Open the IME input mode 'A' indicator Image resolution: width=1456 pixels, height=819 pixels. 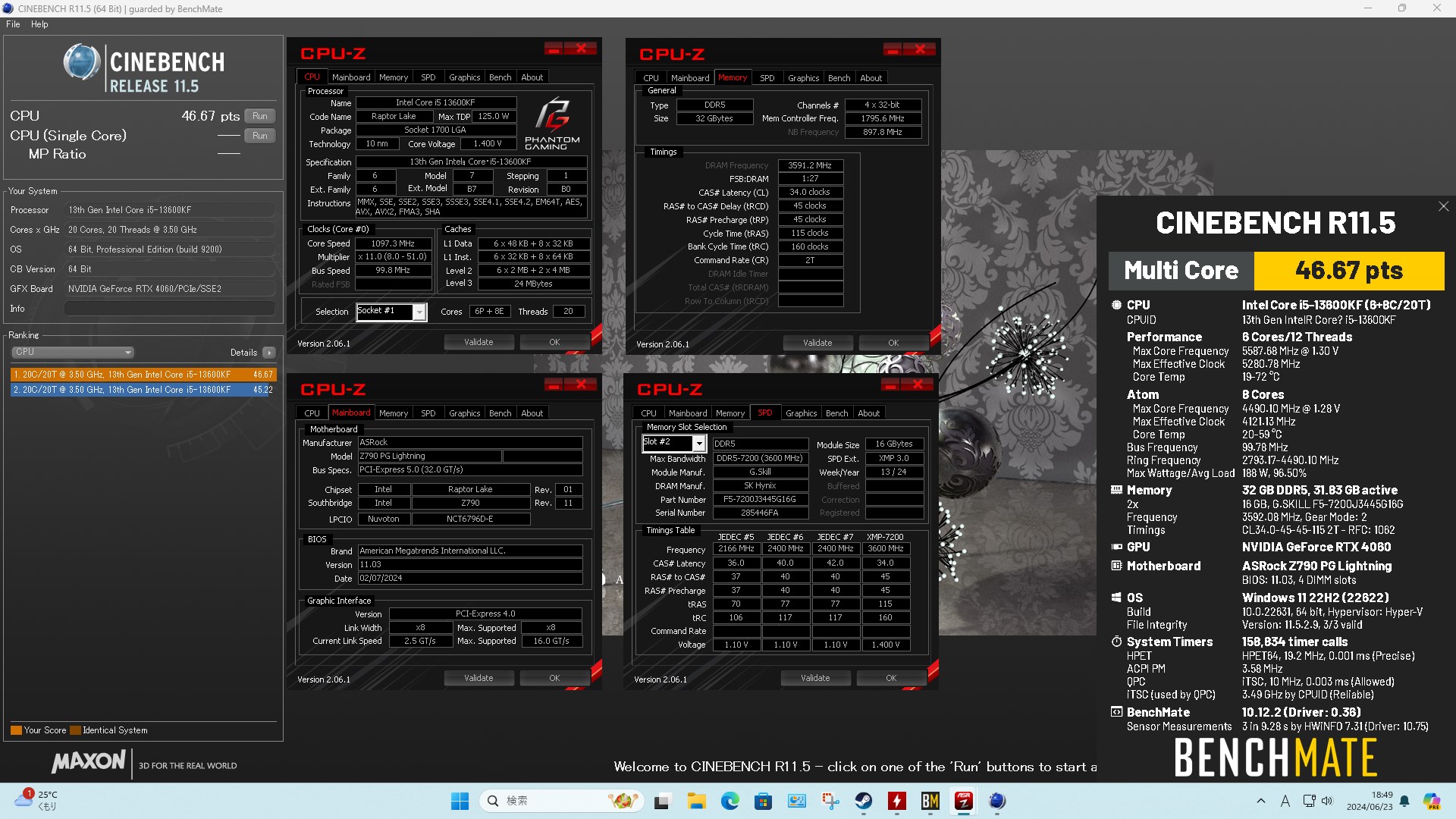click(x=1285, y=801)
